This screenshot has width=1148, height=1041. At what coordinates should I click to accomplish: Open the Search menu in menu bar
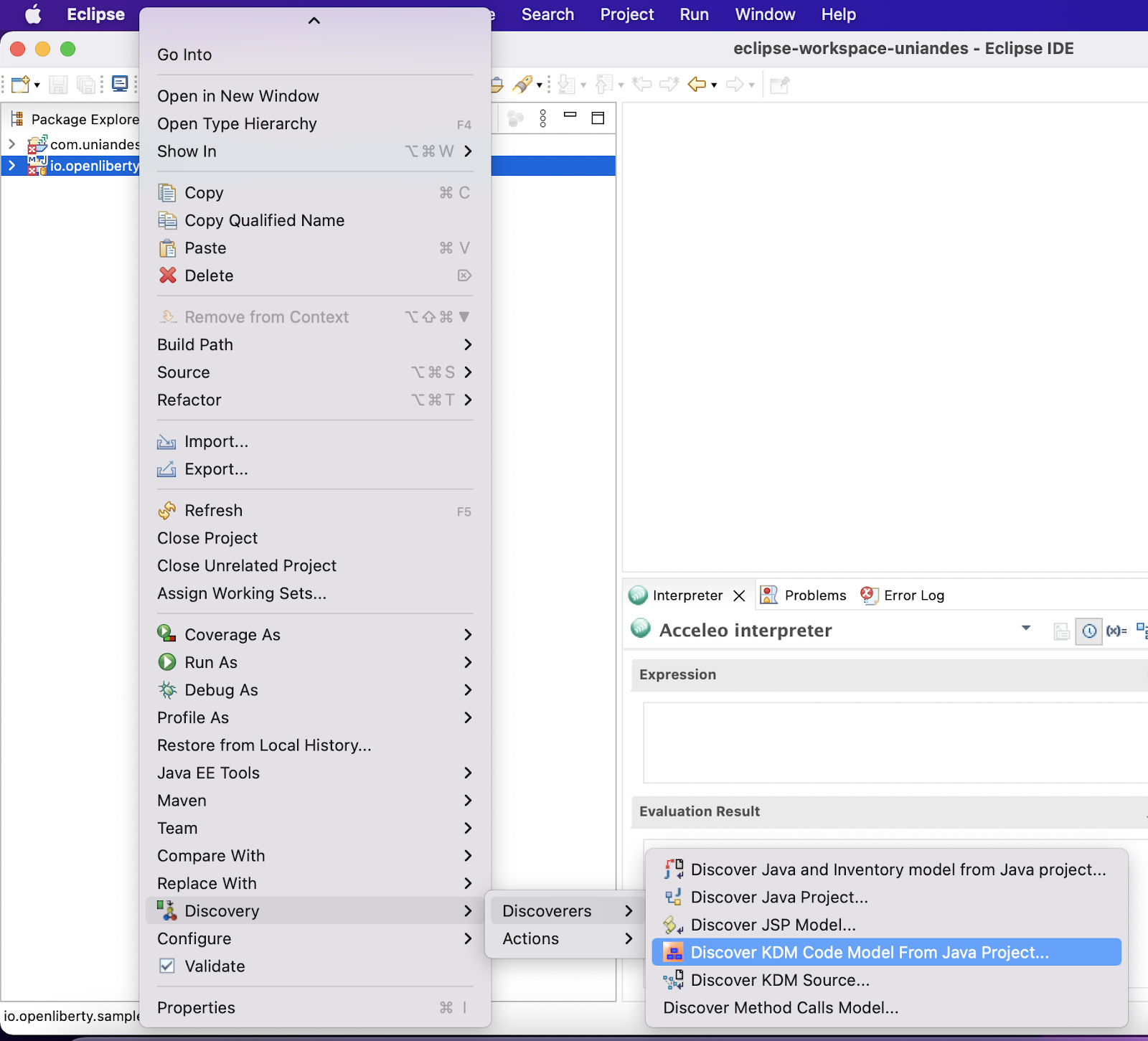tap(547, 14)
